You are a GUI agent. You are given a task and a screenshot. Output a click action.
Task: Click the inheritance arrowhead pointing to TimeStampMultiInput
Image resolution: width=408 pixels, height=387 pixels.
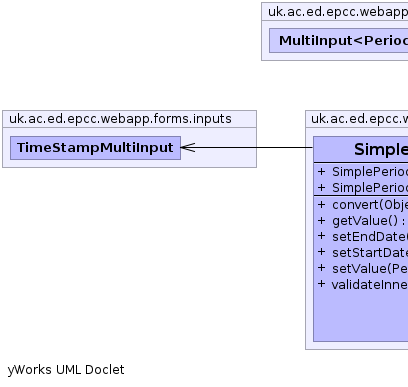188,147
